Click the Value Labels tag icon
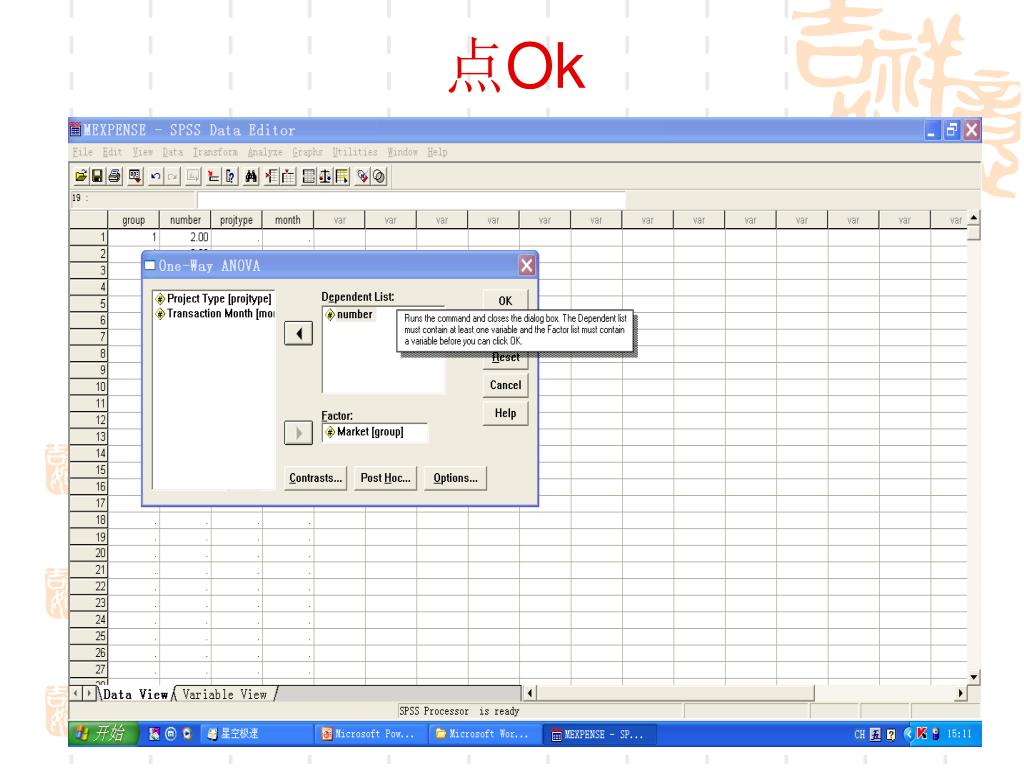The width and height of the screenshot is (1024, 768). click(x=362, y=176)
